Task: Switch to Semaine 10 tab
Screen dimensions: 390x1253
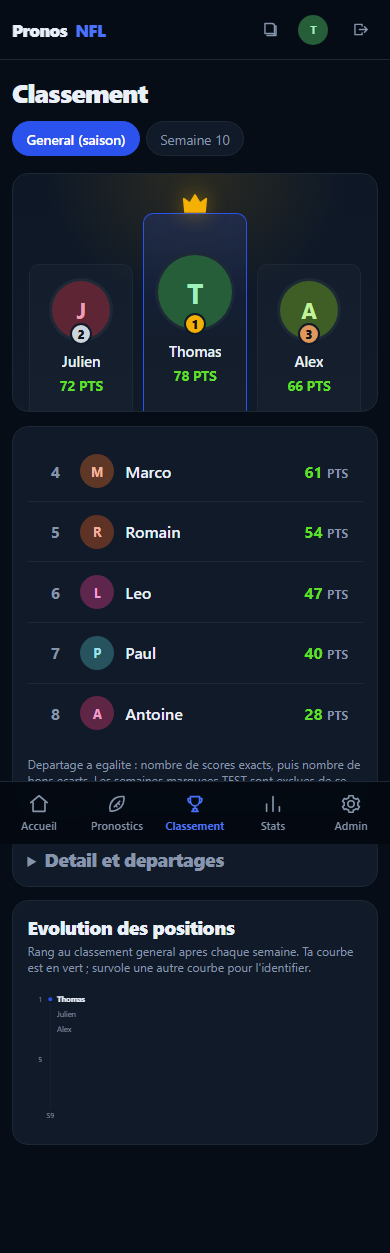Action: [x=195, y=140]
